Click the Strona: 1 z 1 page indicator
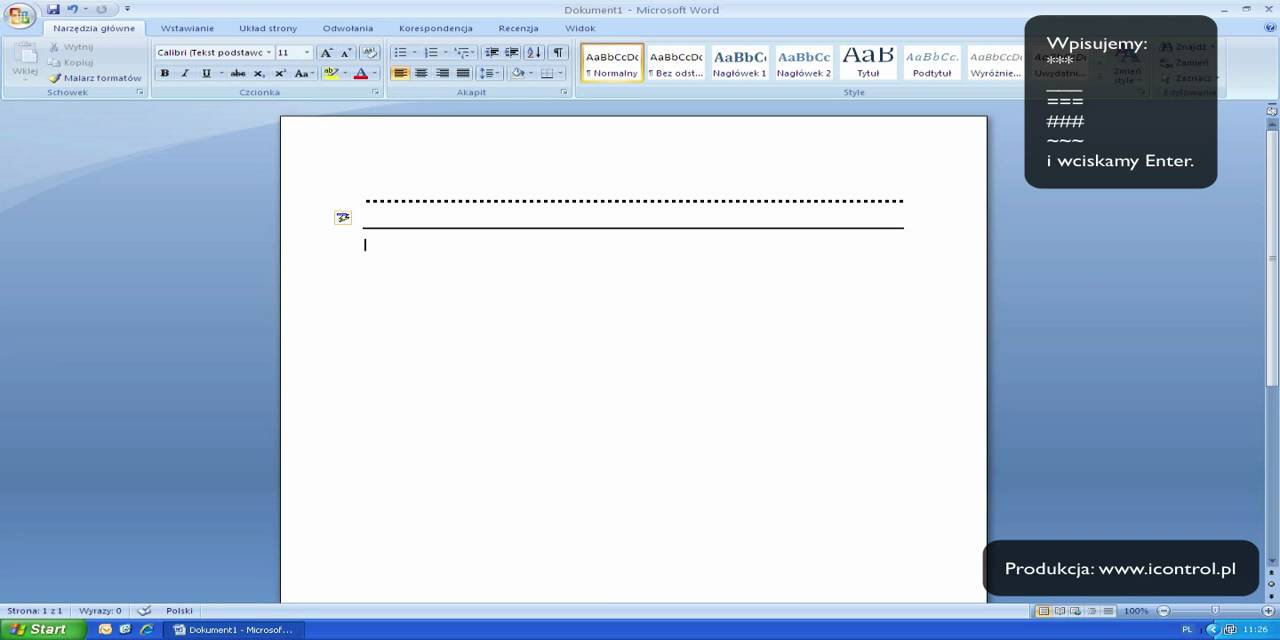Screen dimensions: 1280x640 pyautogui.click(x=34, y=610)
